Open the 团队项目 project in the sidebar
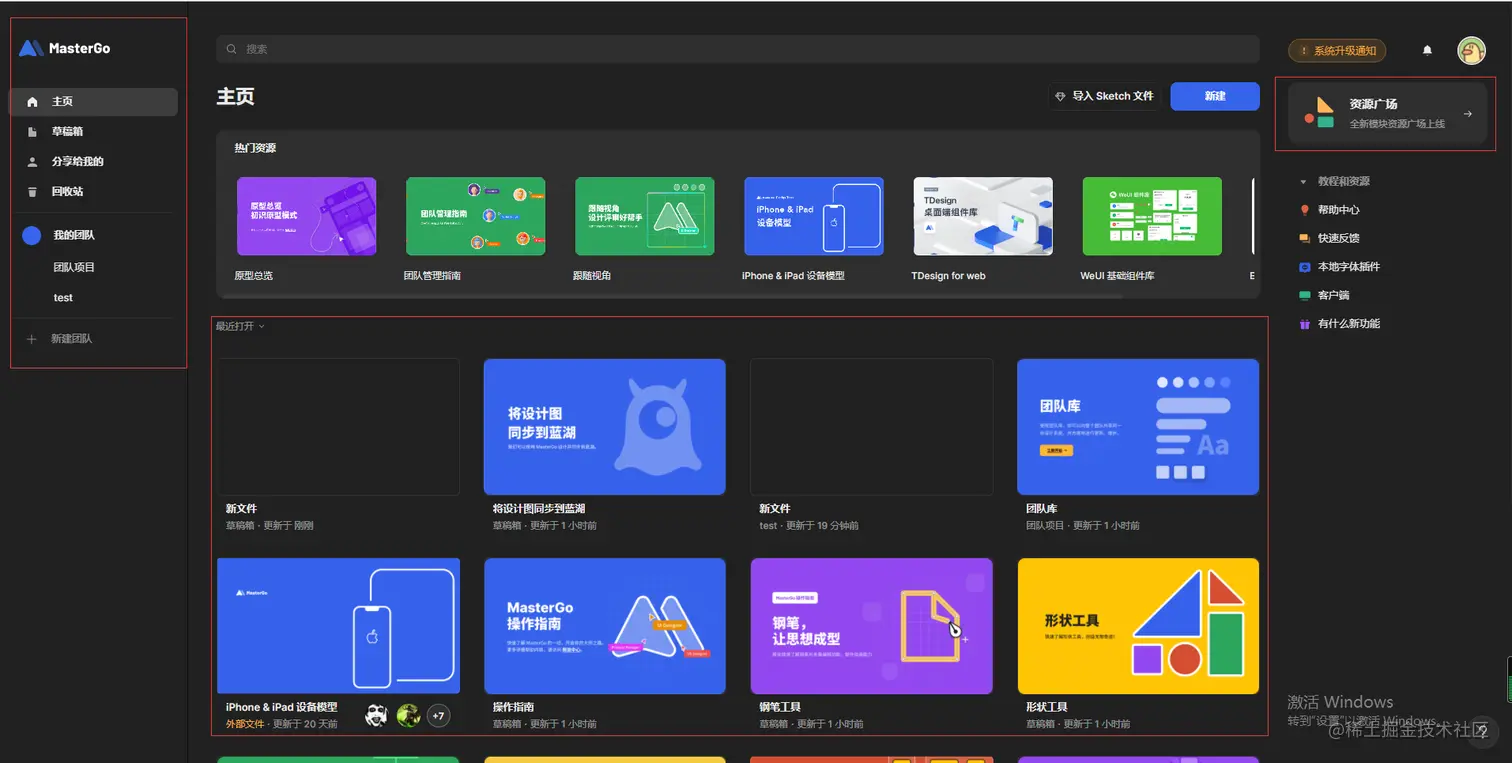The image size is (1512, 763). pyautogui.click(x=74, y=267)
